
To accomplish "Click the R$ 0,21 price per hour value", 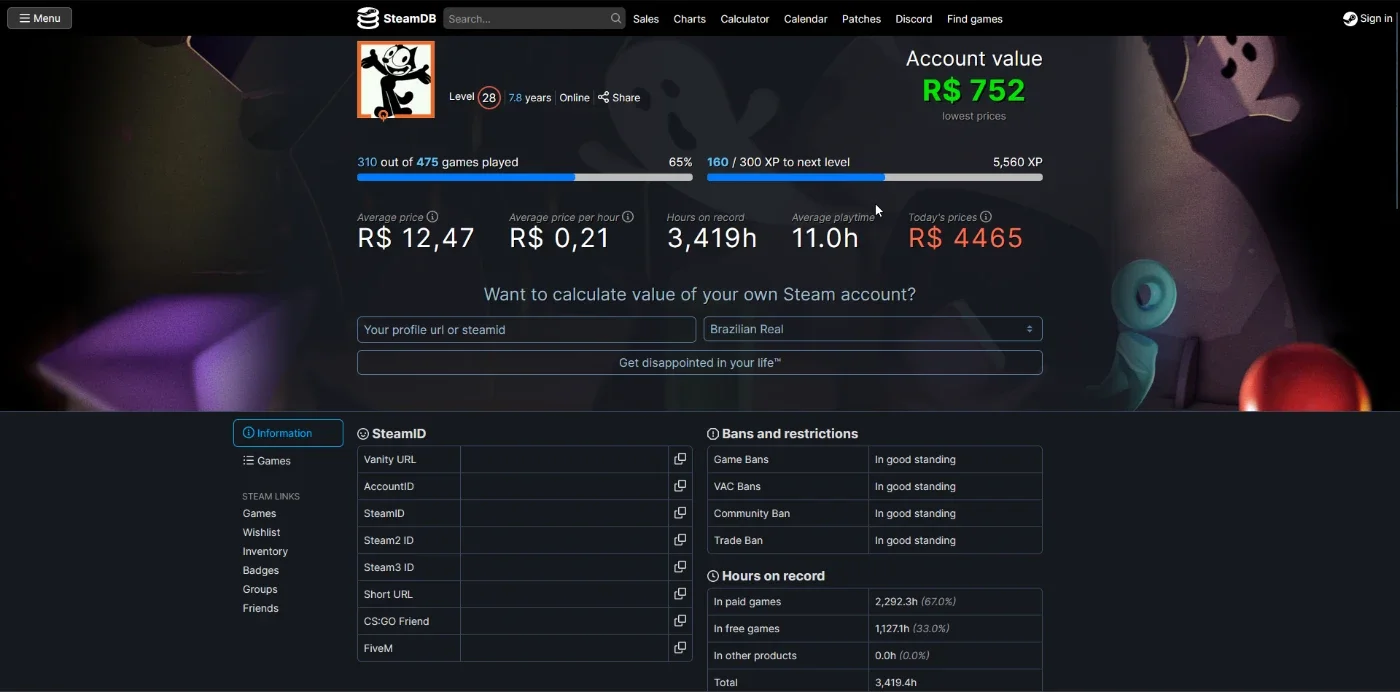I will tap(560, 238).
